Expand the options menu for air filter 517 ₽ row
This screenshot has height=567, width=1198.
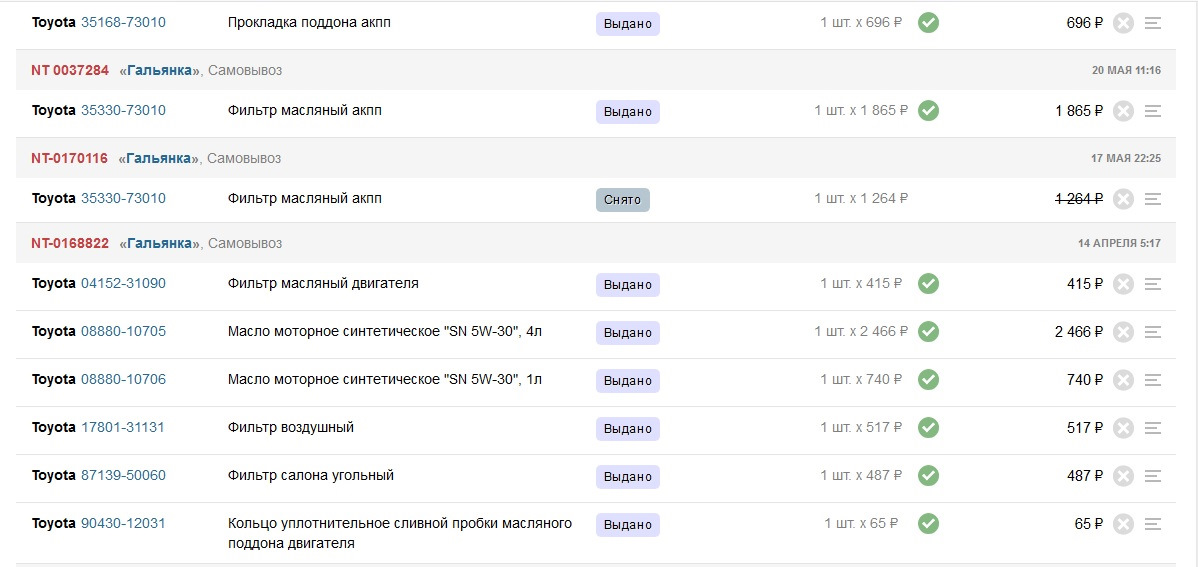1152,429
